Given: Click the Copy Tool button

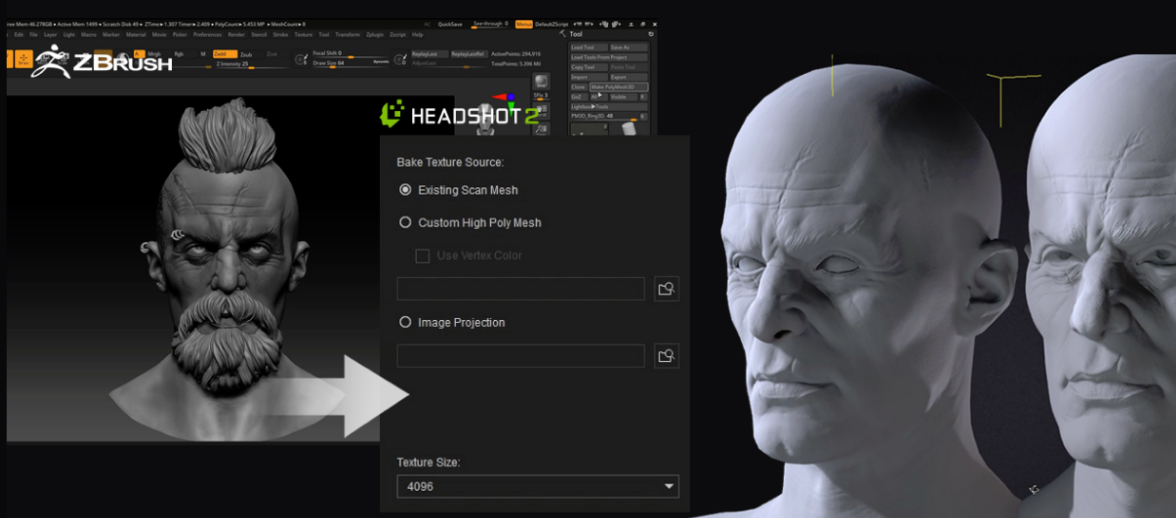Looking at the screenshot, I should (x=589, y=67).
